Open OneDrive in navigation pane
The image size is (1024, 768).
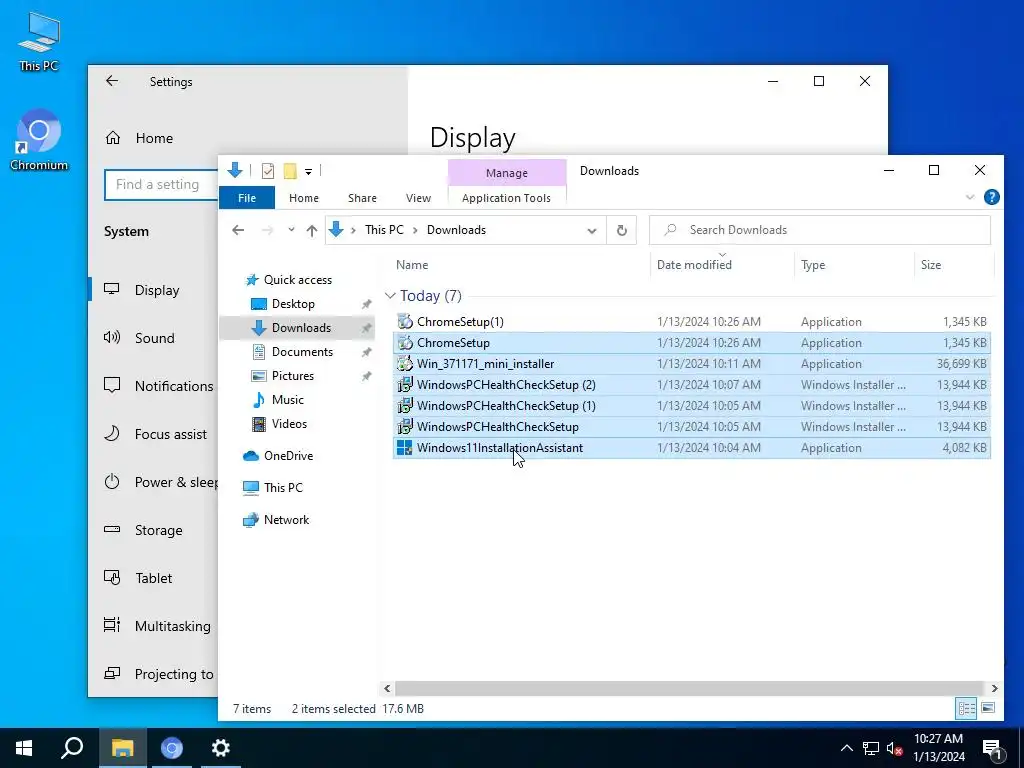[x=288, y=456]
